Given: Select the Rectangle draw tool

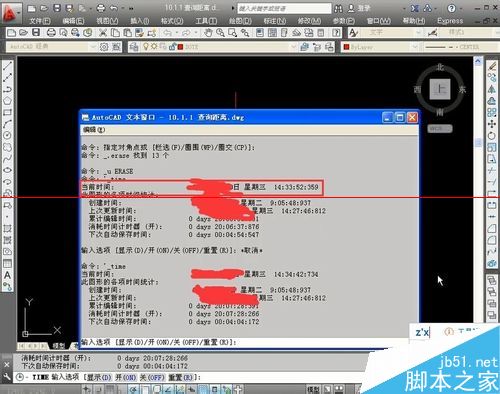Looking at the screenshot, I should pos(7,112).
